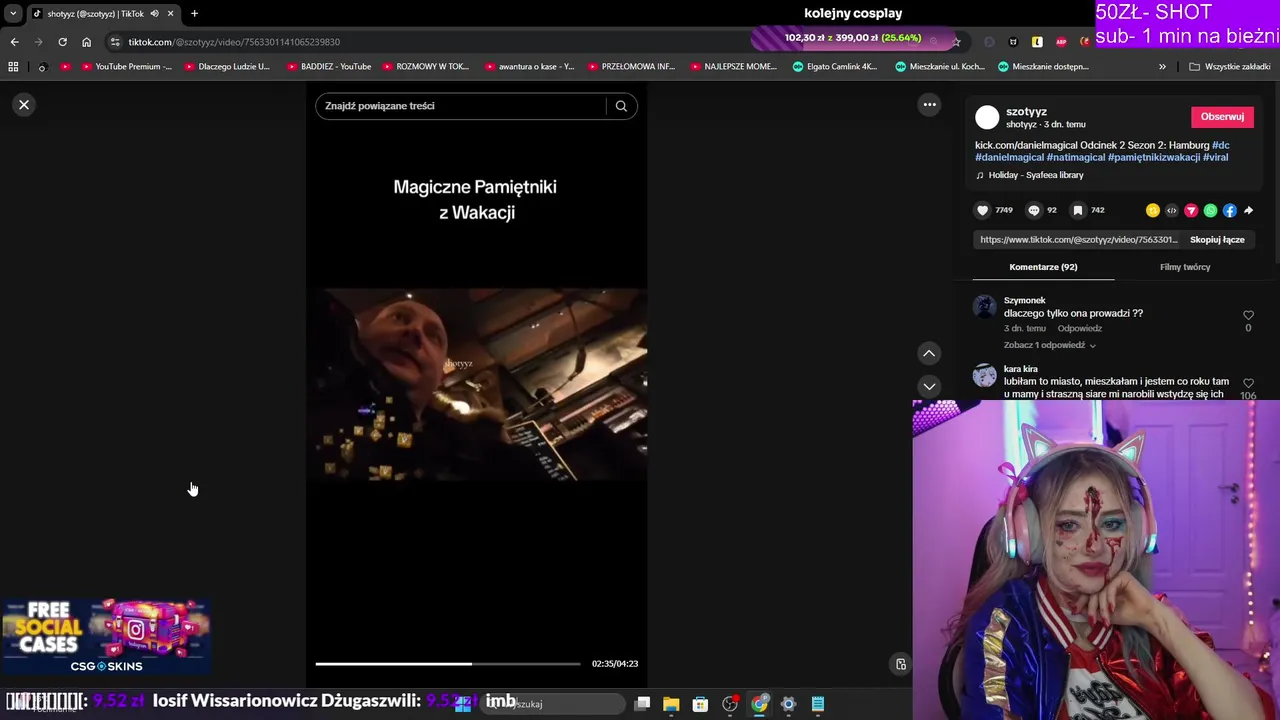Expand the bookmarks overflow chevron

(x=1162, y=67)
